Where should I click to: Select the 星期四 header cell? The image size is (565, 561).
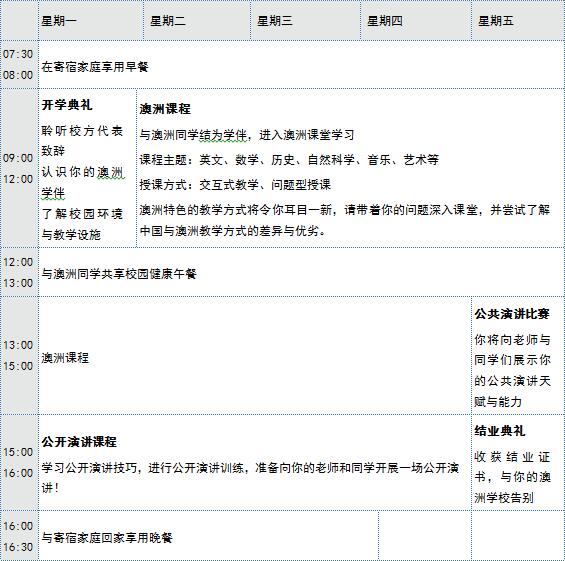pos(416,21)
